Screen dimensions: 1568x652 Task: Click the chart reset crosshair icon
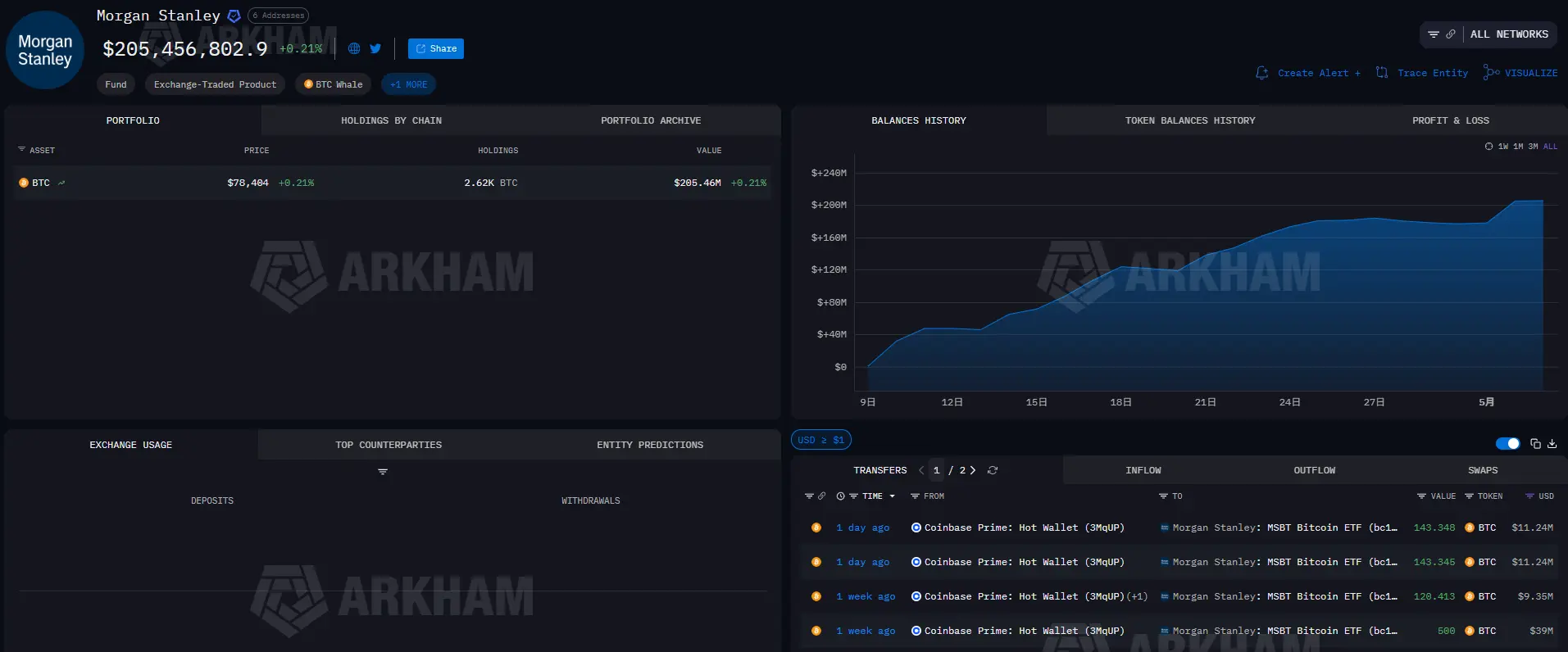(1488, 147)
